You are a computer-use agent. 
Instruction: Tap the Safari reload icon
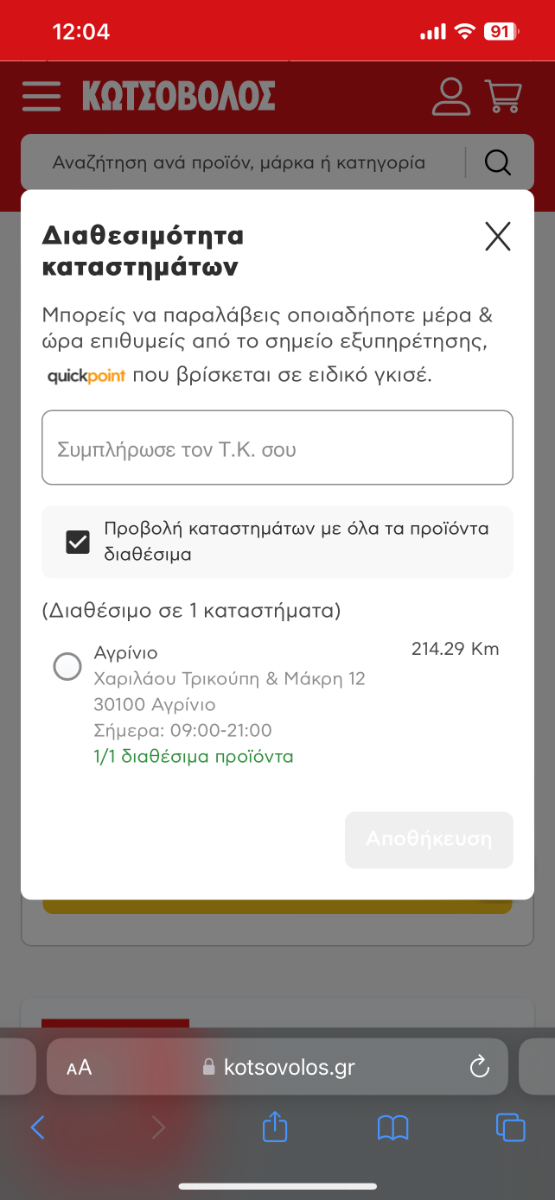pyautogui.click(x=479, y=1067)
